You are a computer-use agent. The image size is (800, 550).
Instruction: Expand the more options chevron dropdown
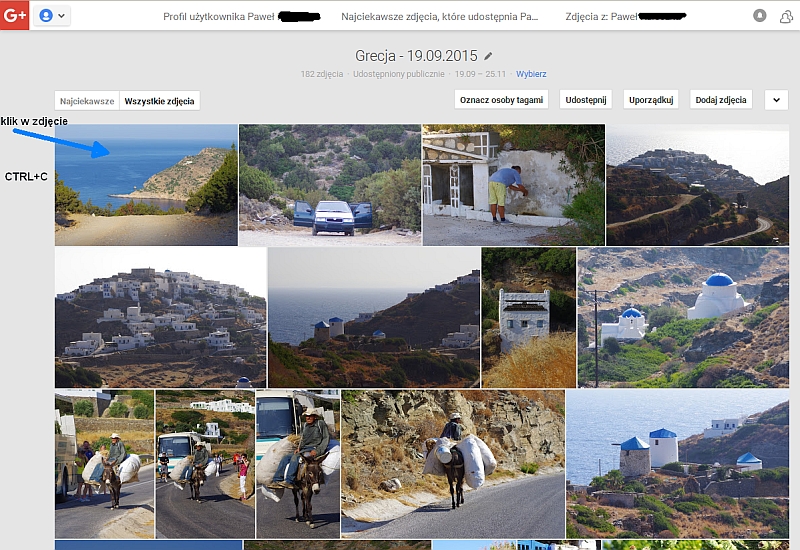[776, 100]
